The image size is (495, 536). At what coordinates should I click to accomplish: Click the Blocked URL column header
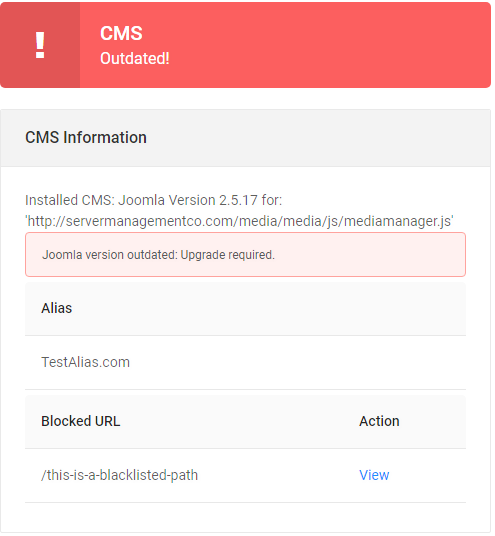click(81, 421)
